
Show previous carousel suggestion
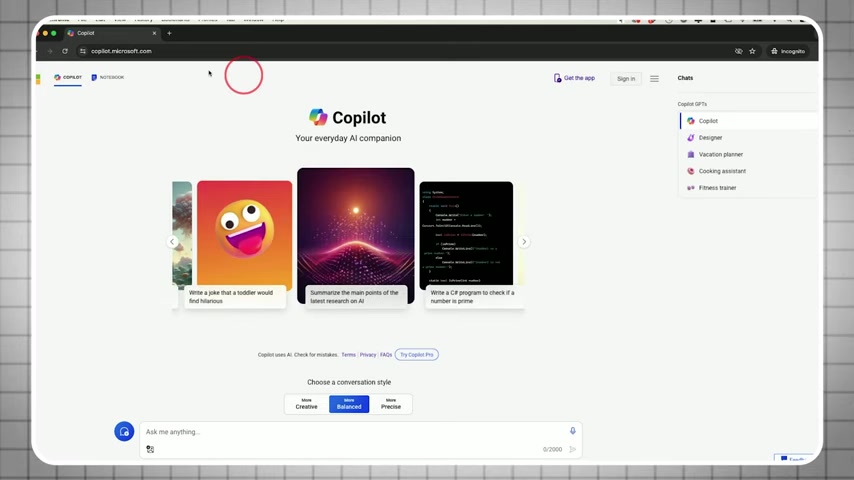pyautogui.click(x=172, y=242)
